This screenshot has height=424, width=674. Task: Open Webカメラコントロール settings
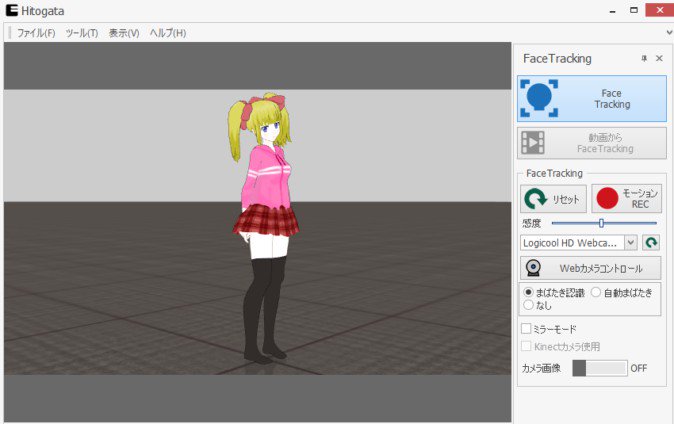click(x=591, y=268)
